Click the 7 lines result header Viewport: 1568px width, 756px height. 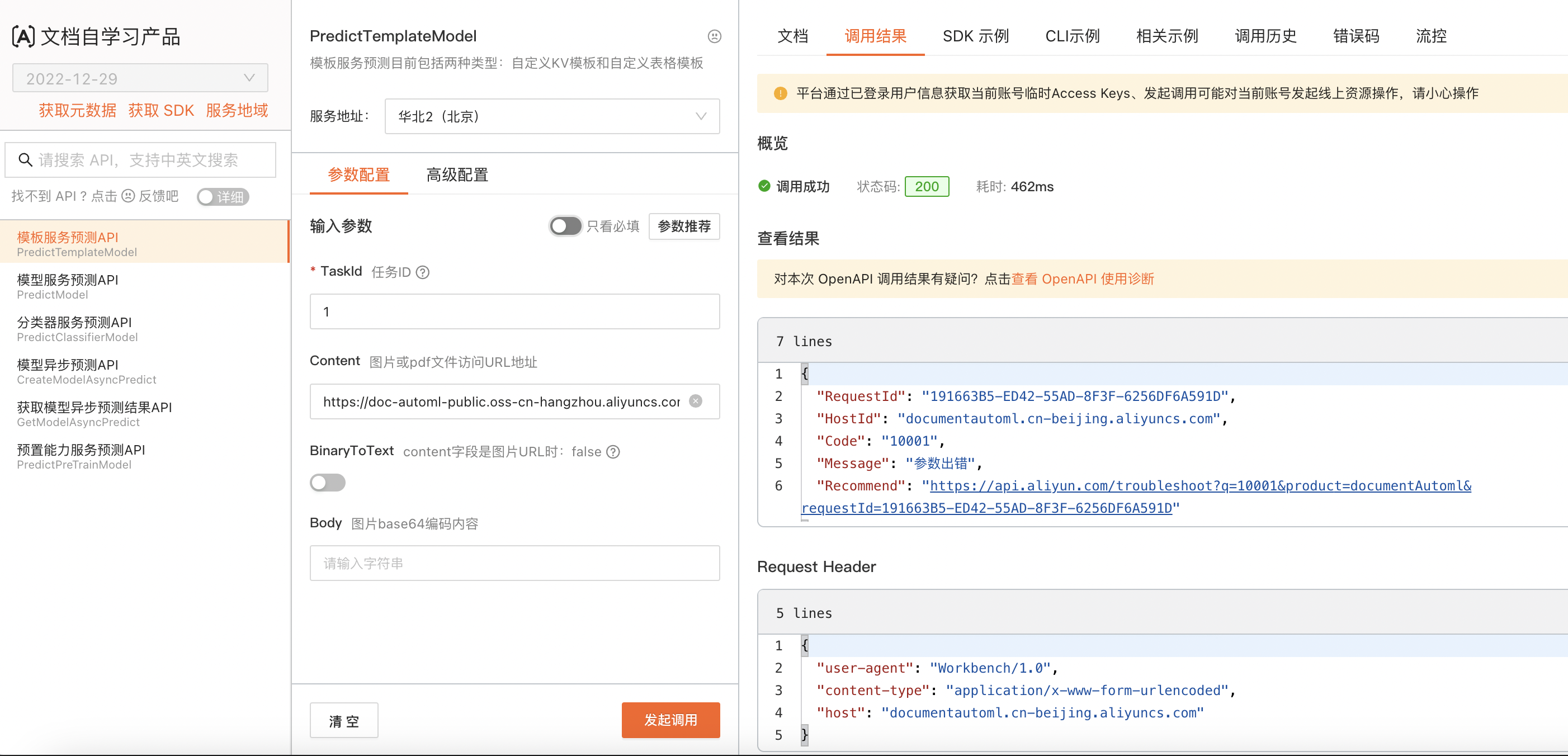tap(804, 342)
